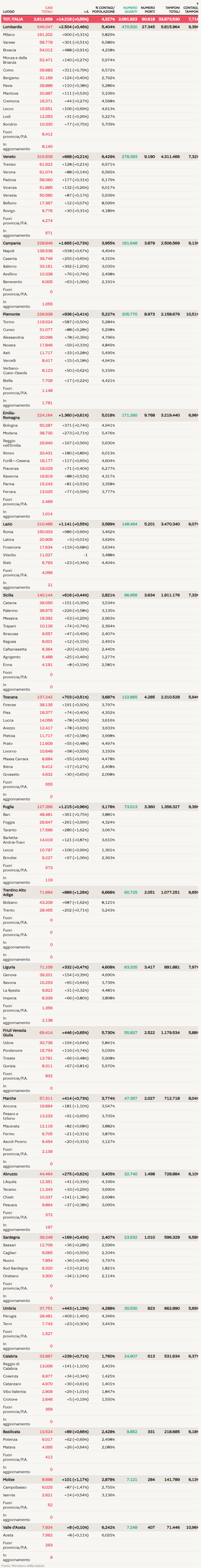Sort by the NUMERO MORTI header
Screen dimensions: 201x1568
click(148, 10)
